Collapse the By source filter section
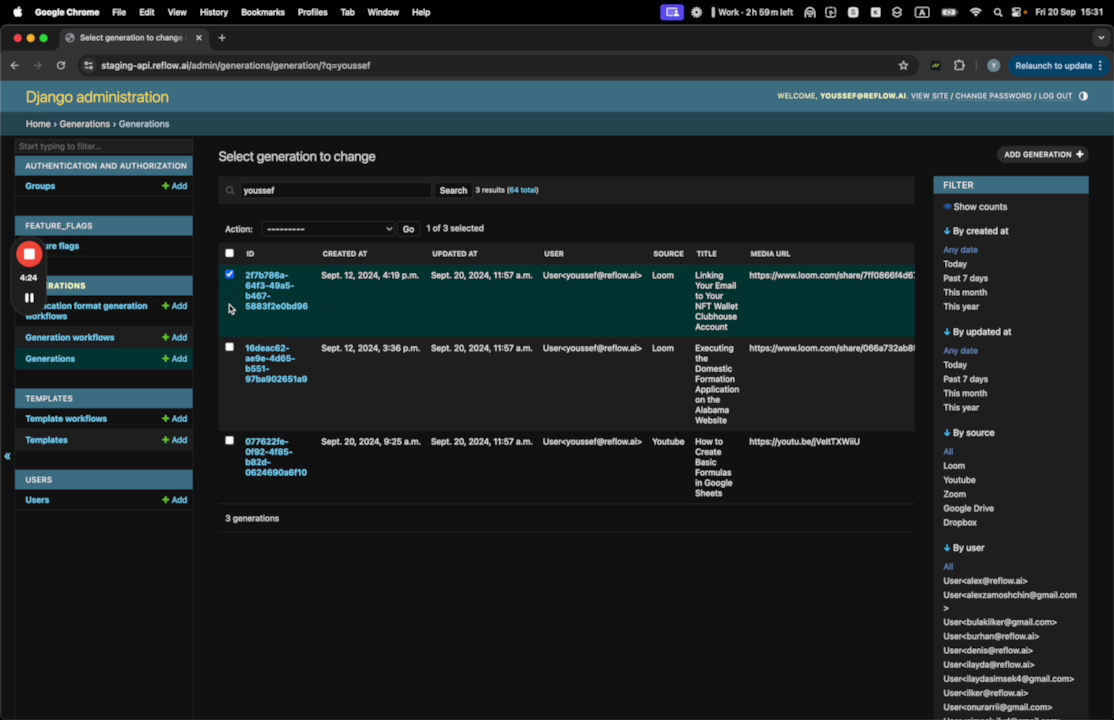This screenshot has width=1114, height=720. pyautogui.click(x=968, y=433)
